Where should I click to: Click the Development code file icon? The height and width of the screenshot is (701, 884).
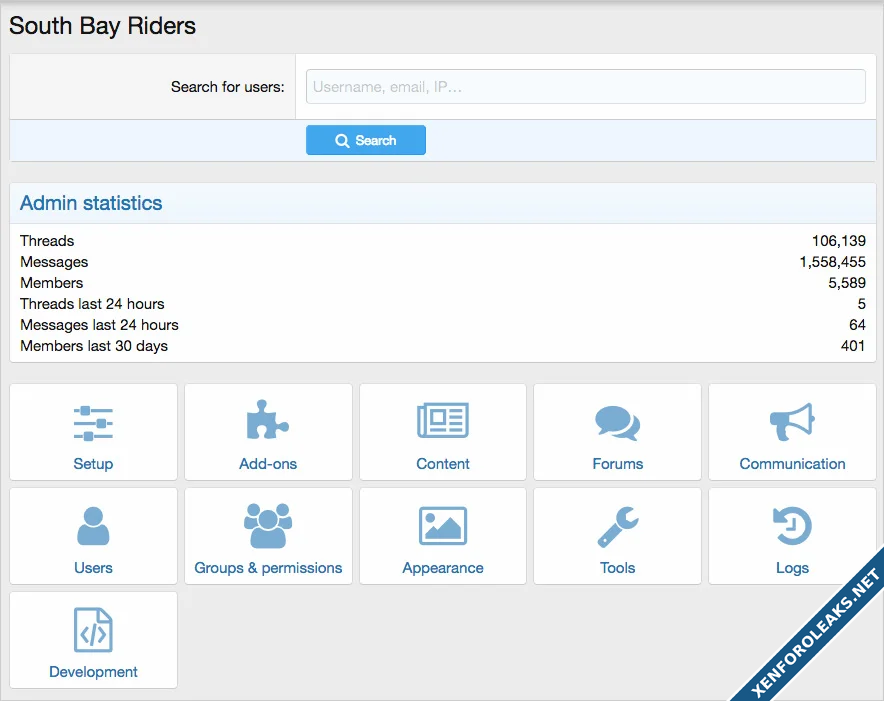(x=93, y=630)
